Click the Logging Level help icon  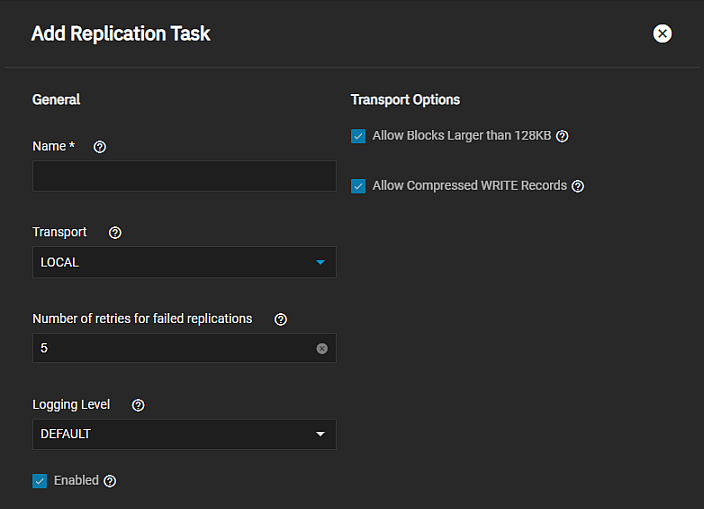138,405
